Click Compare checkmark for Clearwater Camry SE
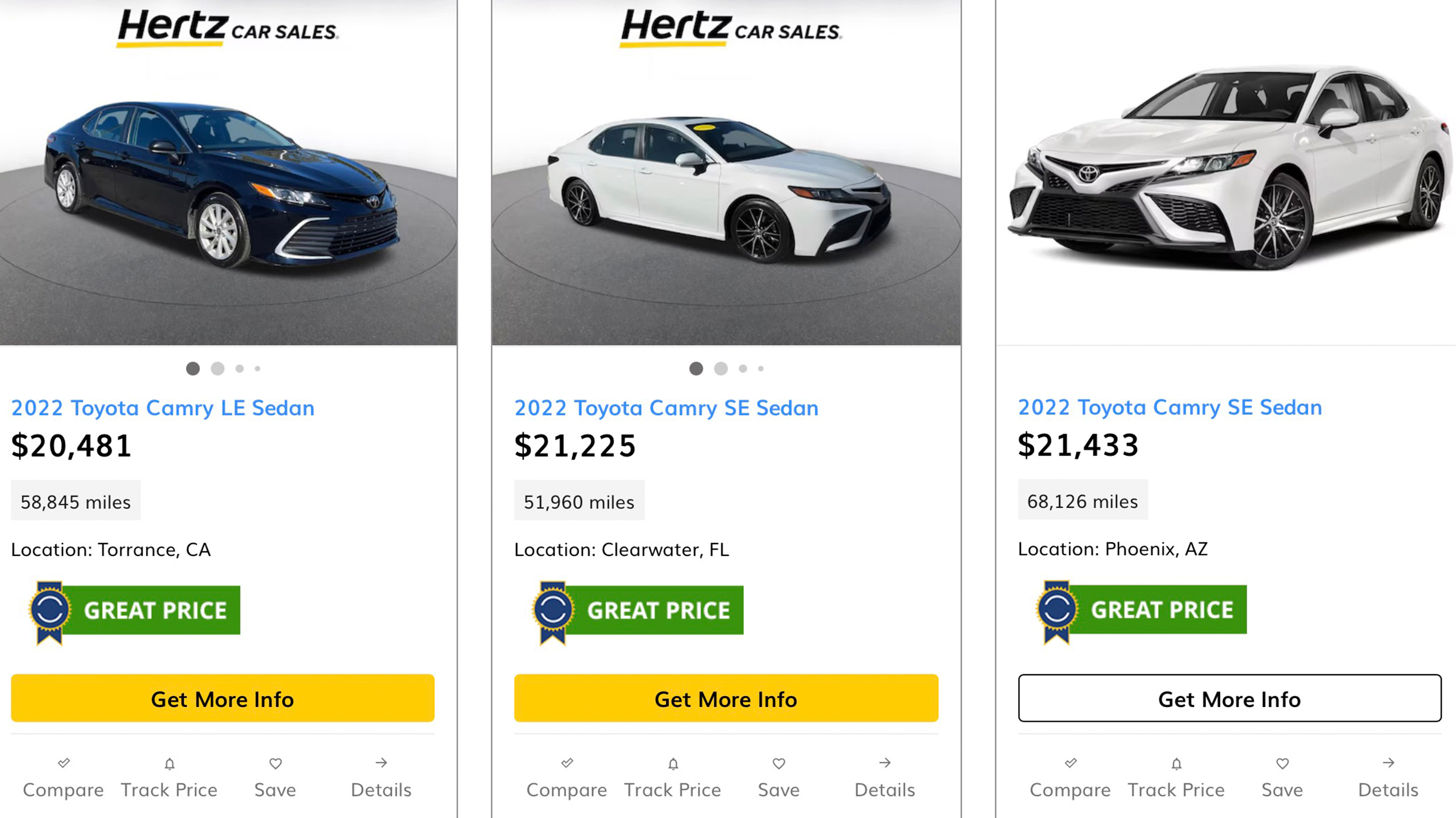This screenshot has width=1456, height=818. [567, 763]
